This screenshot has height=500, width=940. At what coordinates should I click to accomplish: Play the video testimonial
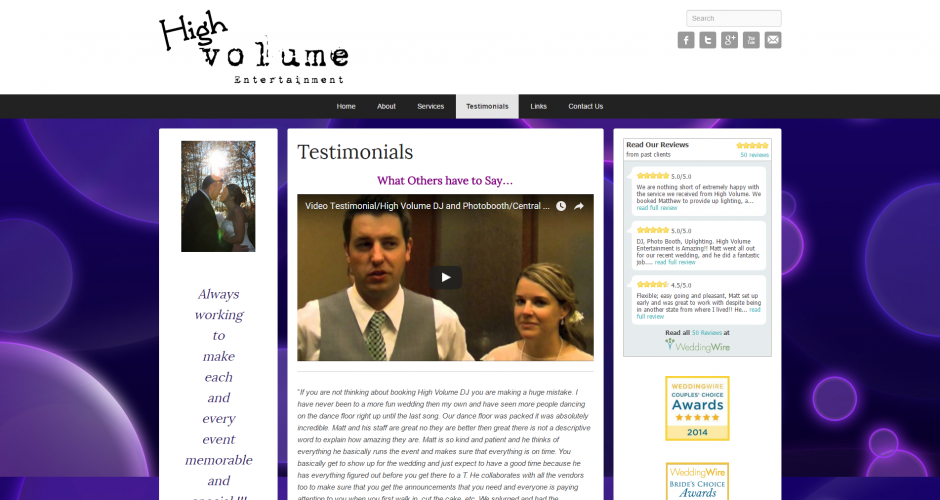pos(445,278)
